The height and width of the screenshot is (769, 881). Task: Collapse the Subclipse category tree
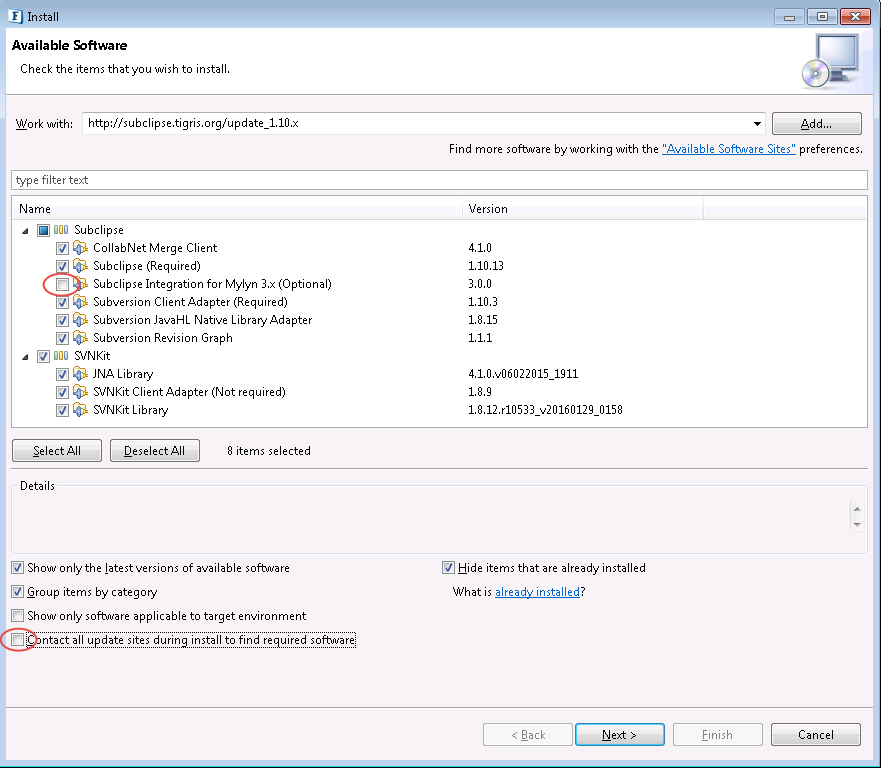coord(25,230)
